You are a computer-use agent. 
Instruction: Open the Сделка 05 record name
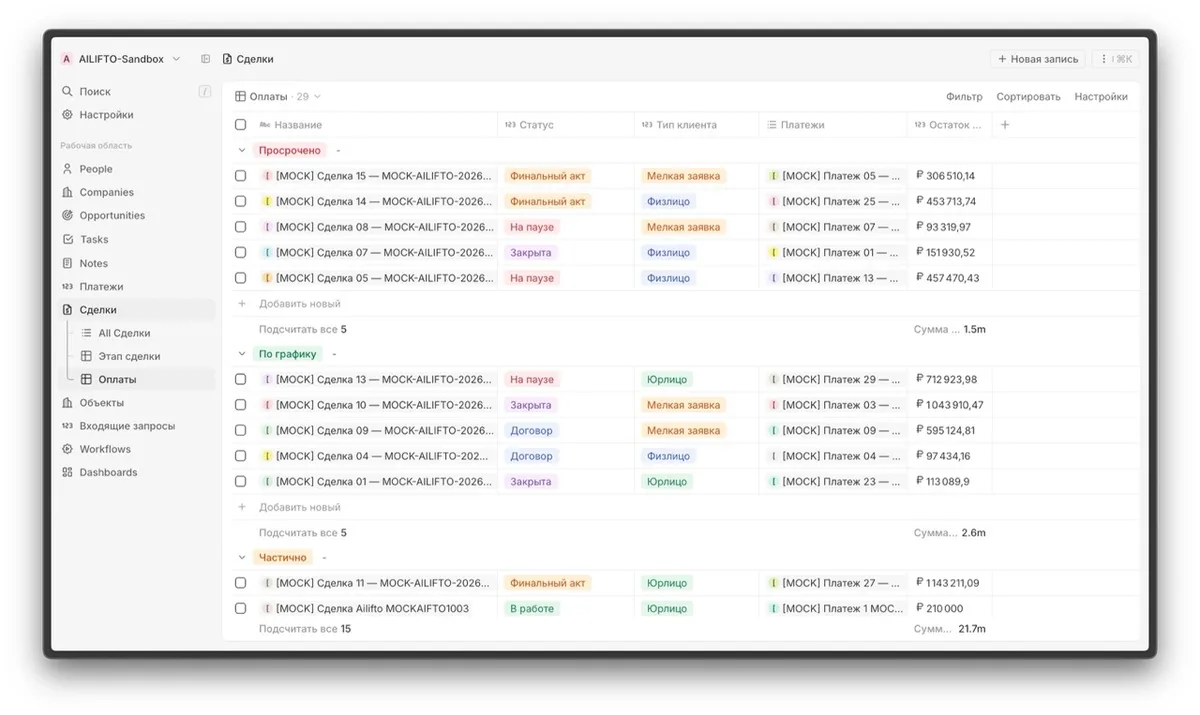(378, 278)
